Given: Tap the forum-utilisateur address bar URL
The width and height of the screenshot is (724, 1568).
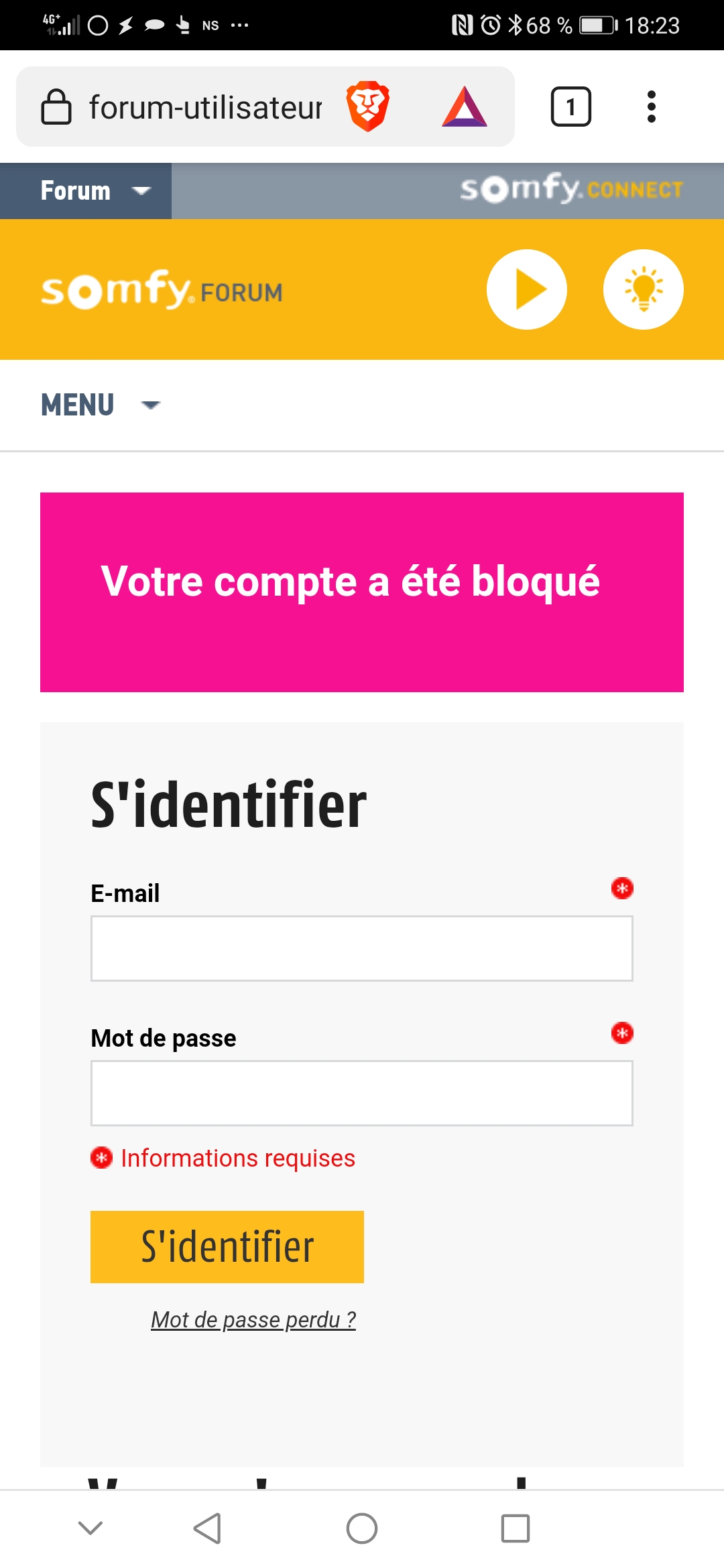Looking at the screenshot, I should coord(205,107).
